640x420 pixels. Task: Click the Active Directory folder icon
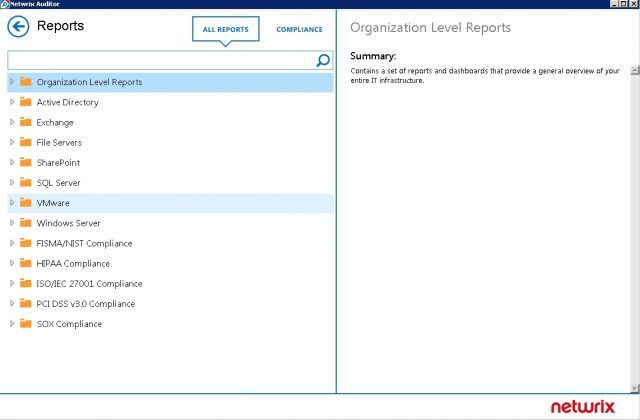click(26, 102)
